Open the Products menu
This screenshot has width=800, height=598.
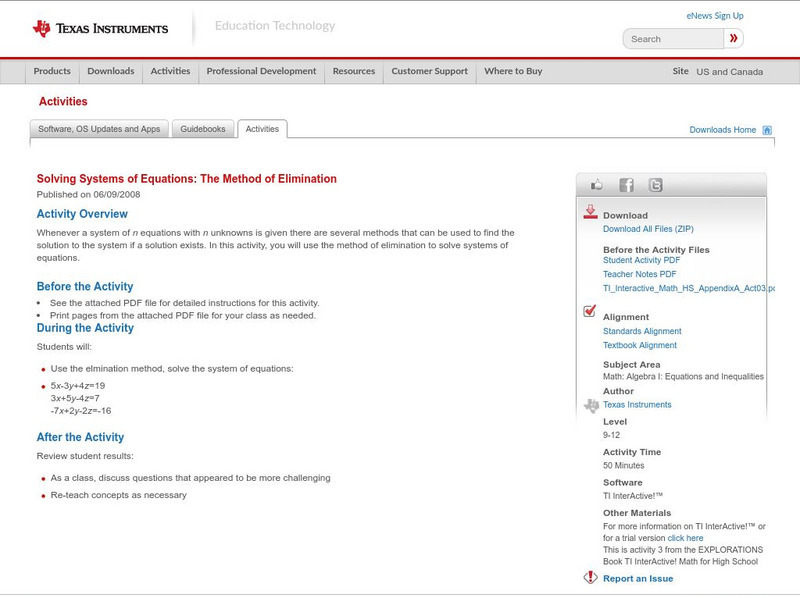click(52, 71)
